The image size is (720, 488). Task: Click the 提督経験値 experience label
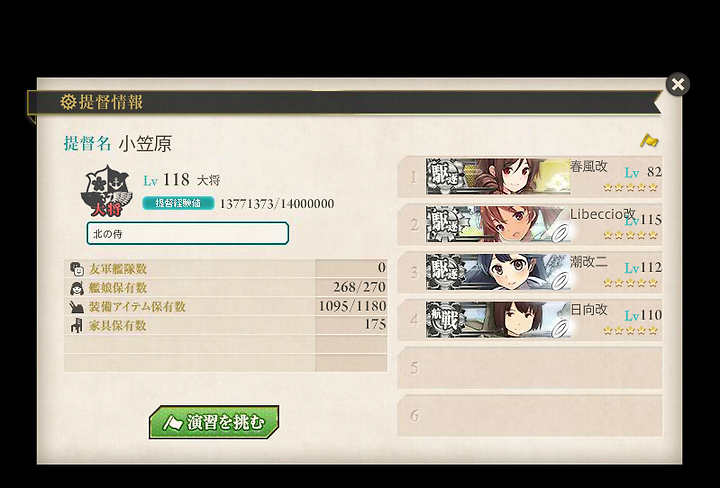point(178,203)
